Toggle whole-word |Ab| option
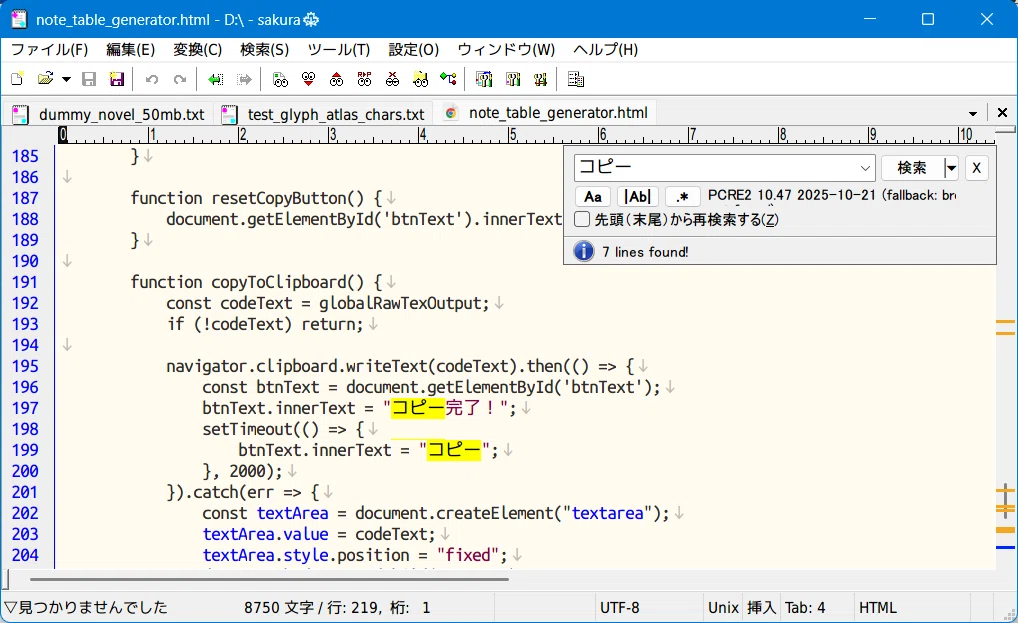Viewport: 1018px width, 623px height. pyautogui.click(x=638, y=197)
